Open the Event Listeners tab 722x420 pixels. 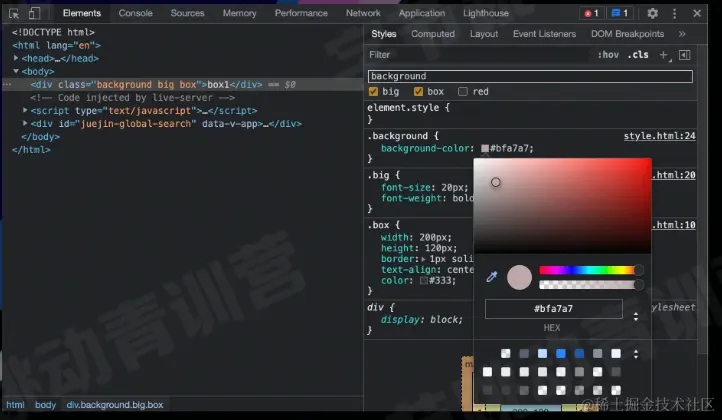click(544, 34)
